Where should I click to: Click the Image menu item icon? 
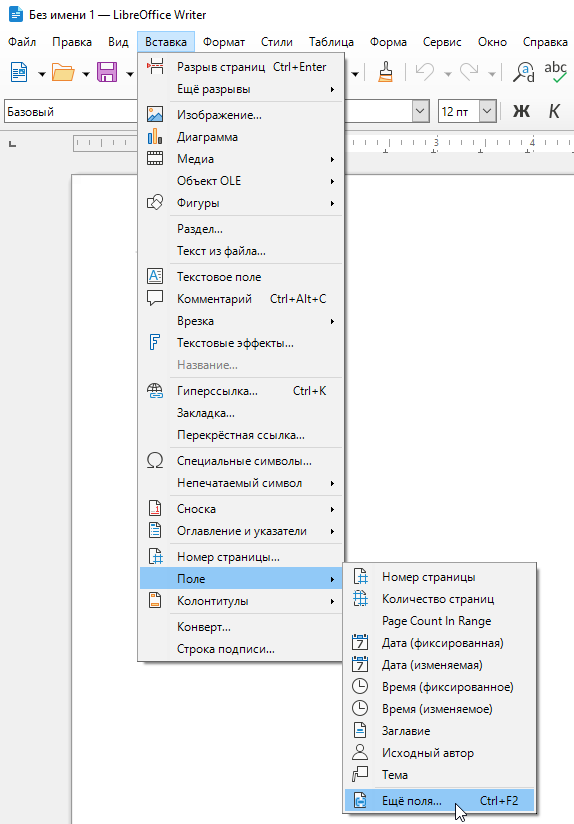pos(155,115)
